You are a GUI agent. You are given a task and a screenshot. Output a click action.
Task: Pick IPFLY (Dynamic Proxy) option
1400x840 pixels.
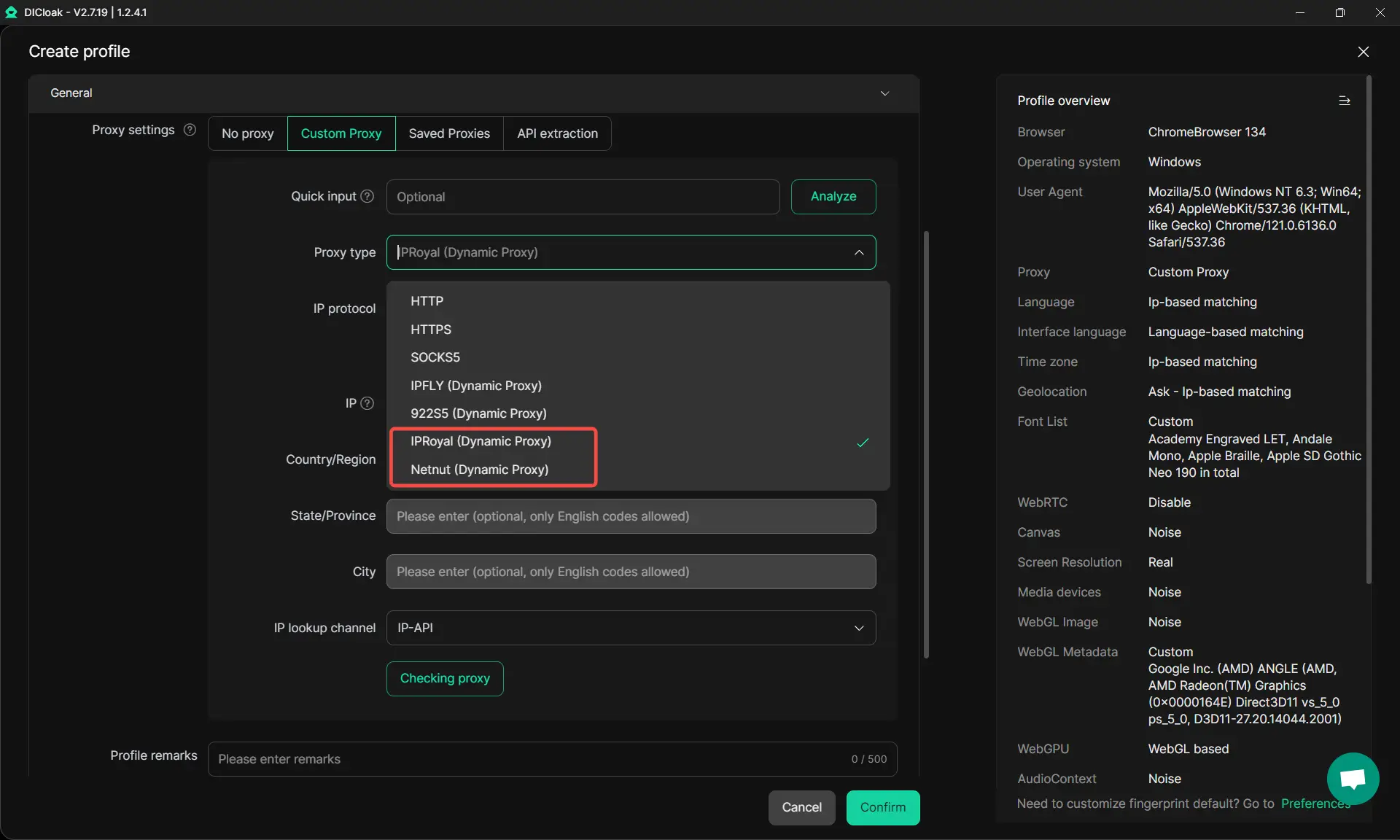pos(475,386)
